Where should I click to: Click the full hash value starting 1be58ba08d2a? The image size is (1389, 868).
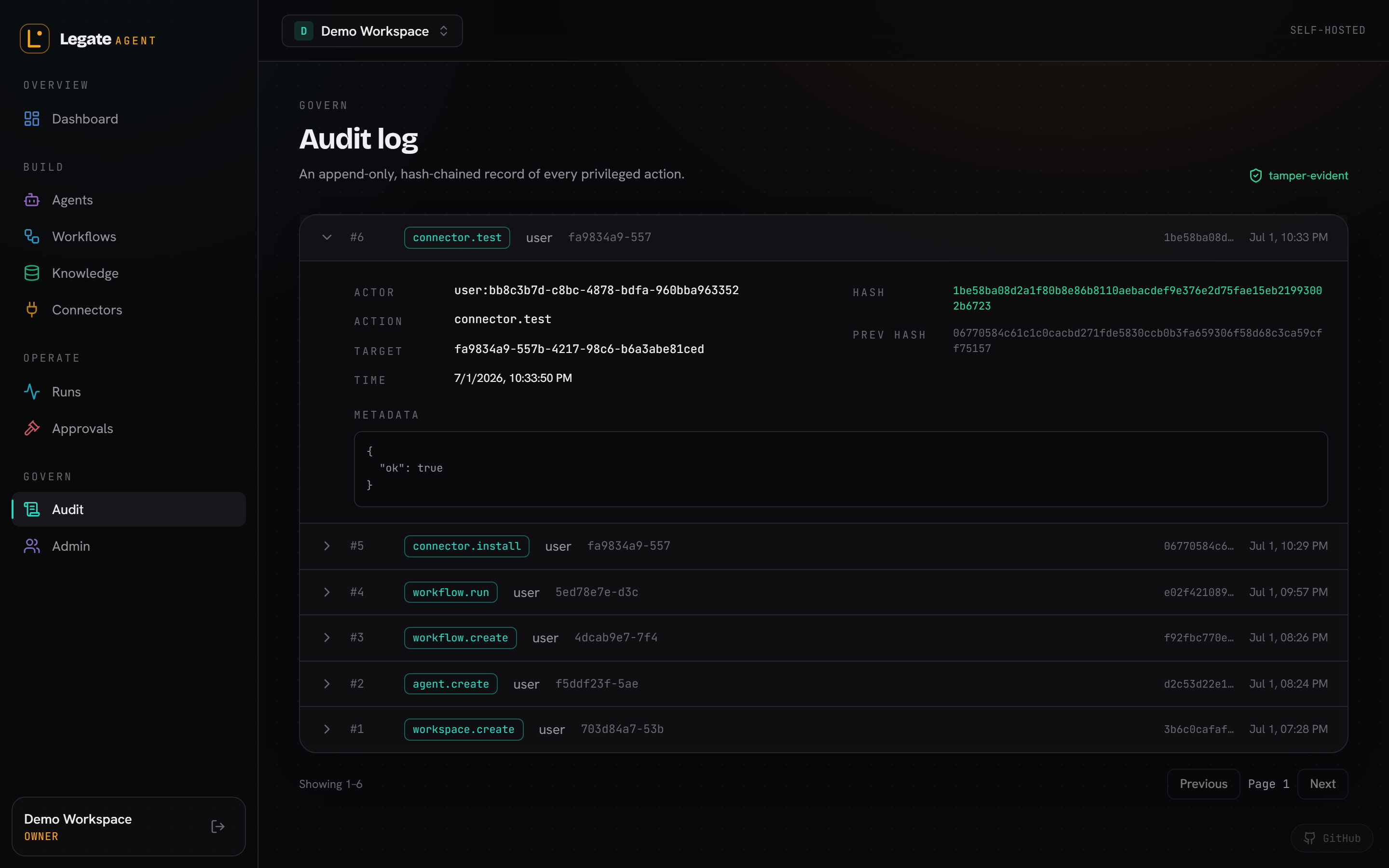pos(1137,298)
